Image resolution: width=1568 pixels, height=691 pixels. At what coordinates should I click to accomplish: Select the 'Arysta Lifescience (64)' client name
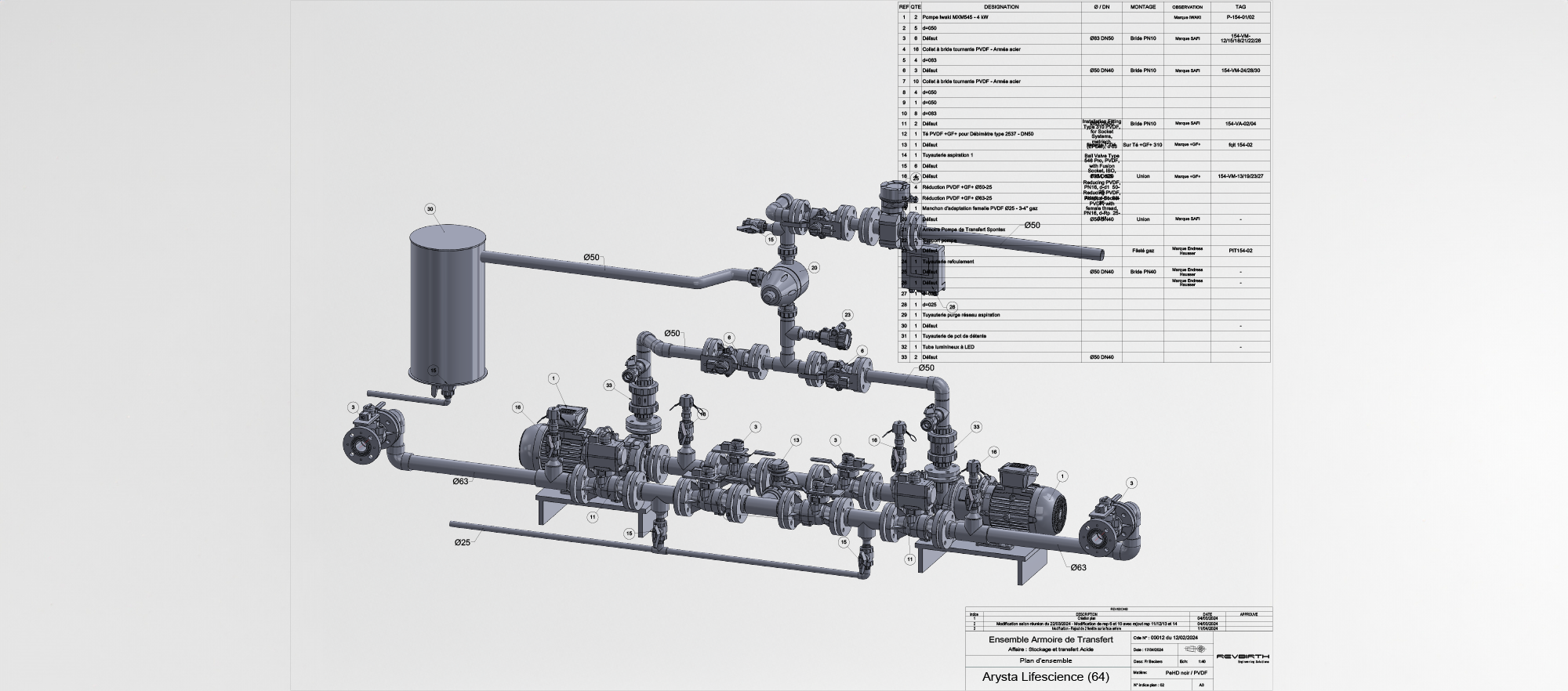pyautogui.click(x=1046, y=677)
